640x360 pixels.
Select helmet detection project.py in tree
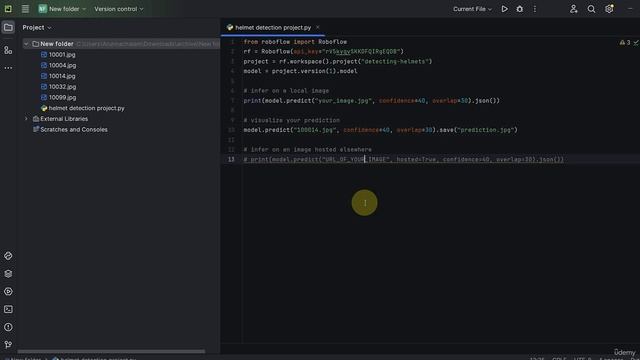click(x=83, y=108)
